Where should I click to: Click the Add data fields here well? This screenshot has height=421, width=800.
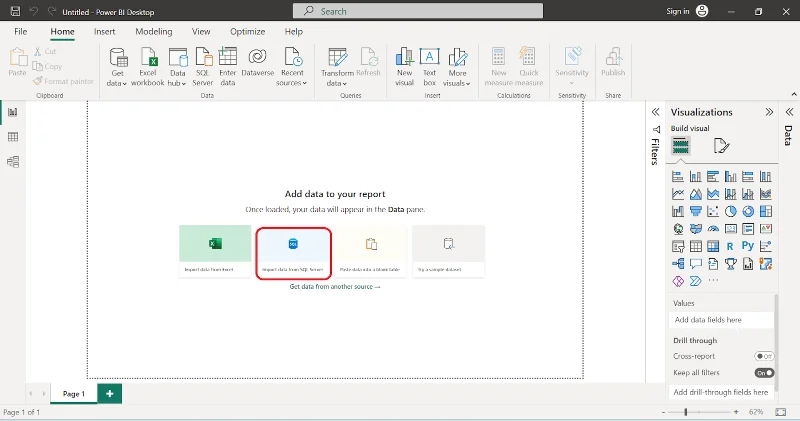pos(721,320)
